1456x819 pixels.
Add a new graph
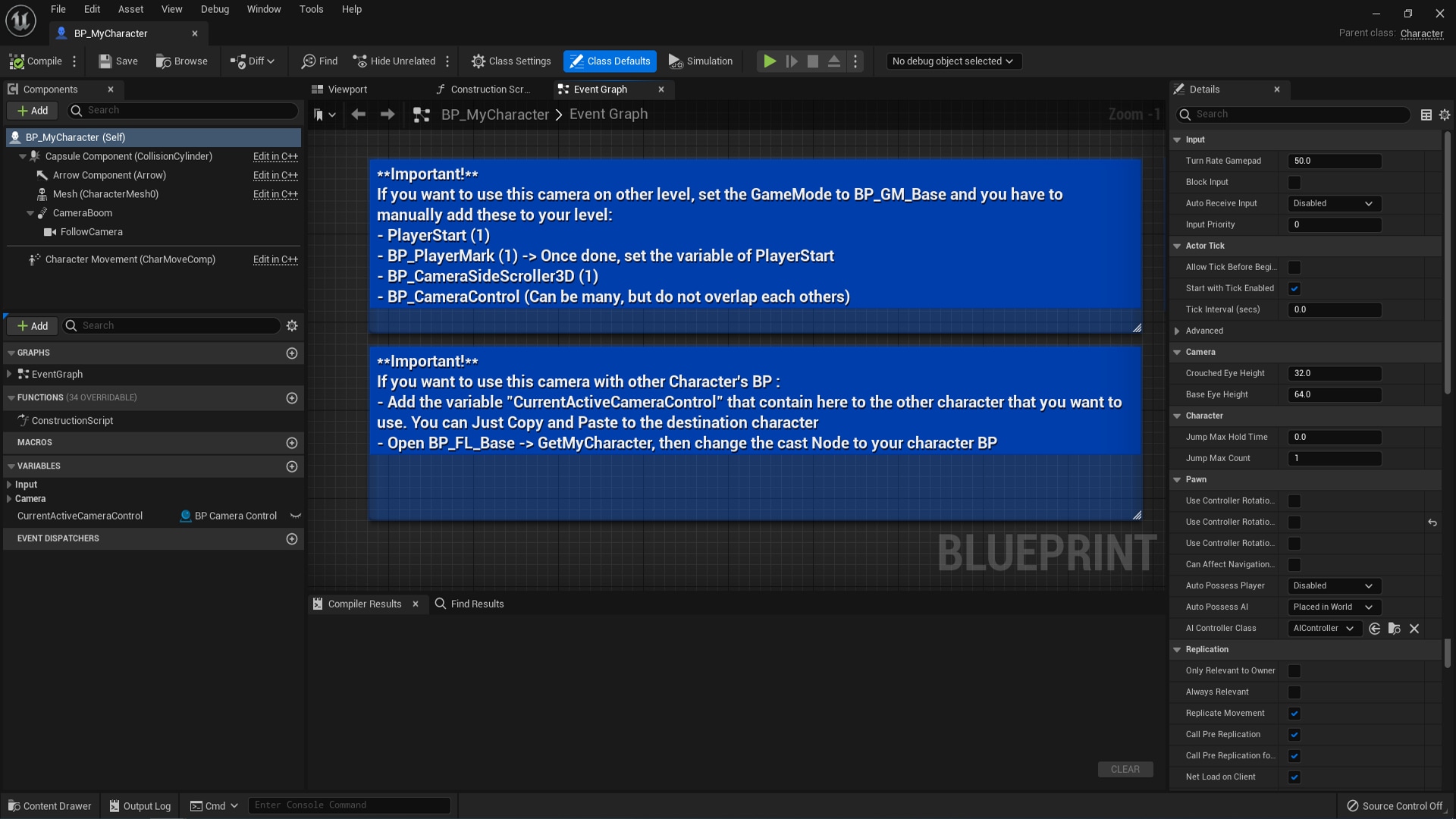[292, 353]
